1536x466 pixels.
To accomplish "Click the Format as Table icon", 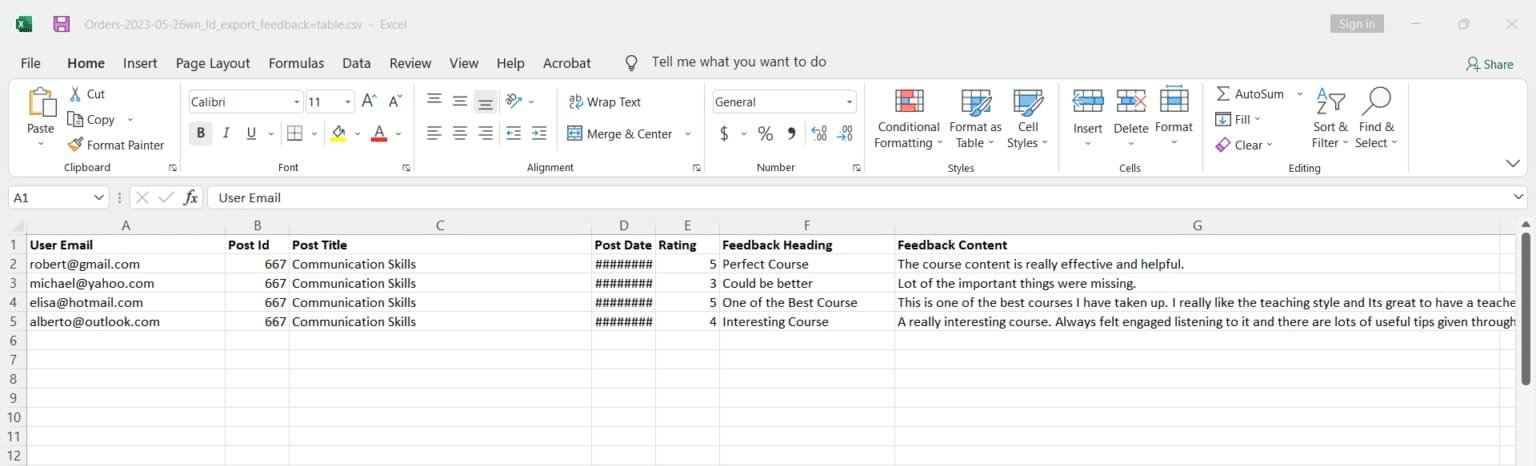I will [975, 102].
